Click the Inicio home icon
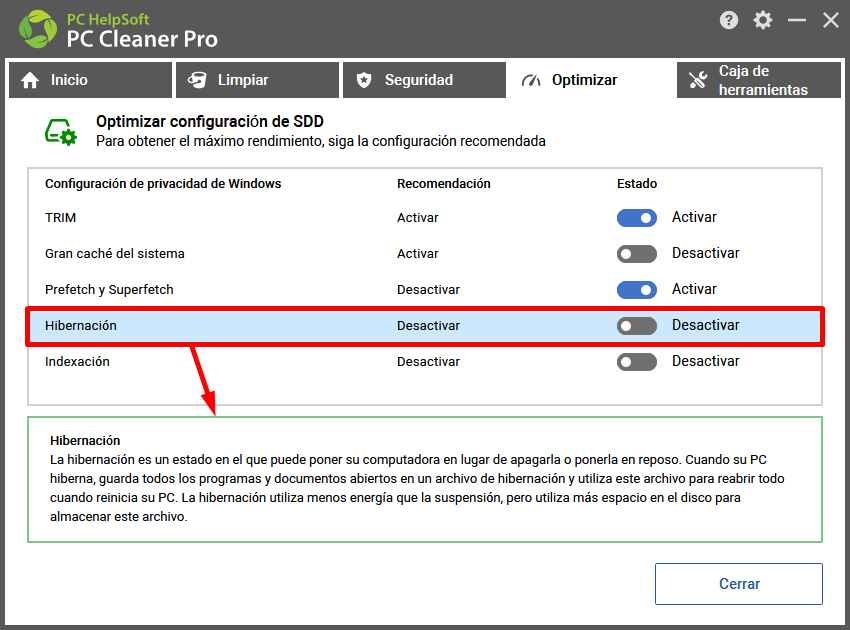Screen dimensions: 850x630 click(30, 80)
